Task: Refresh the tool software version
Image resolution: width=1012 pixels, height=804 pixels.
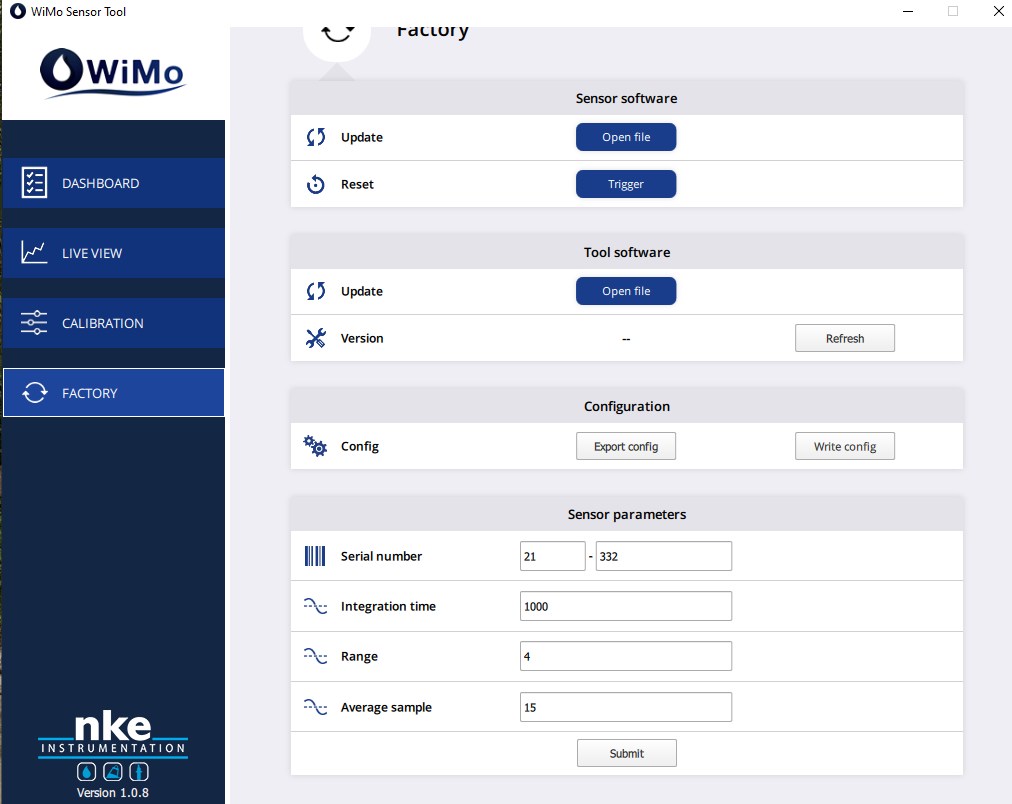Action: click(845, 338)
